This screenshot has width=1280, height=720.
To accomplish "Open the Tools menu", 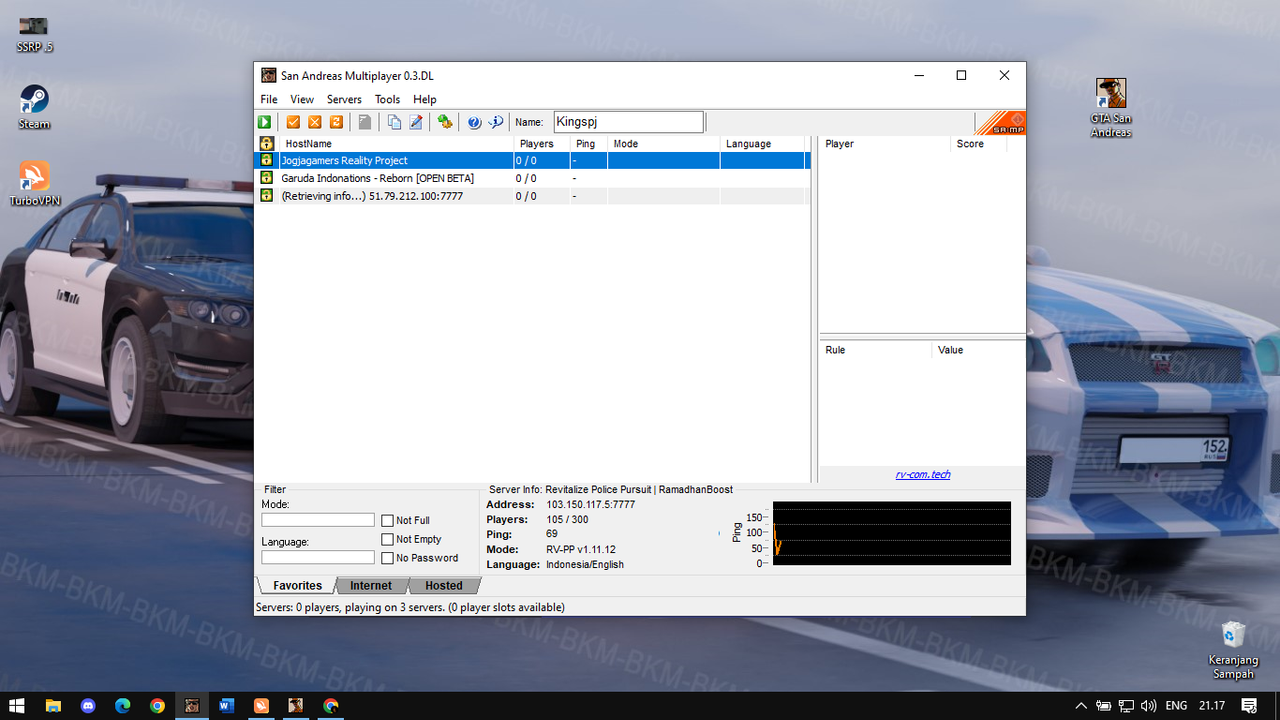I will pos(387,100).
